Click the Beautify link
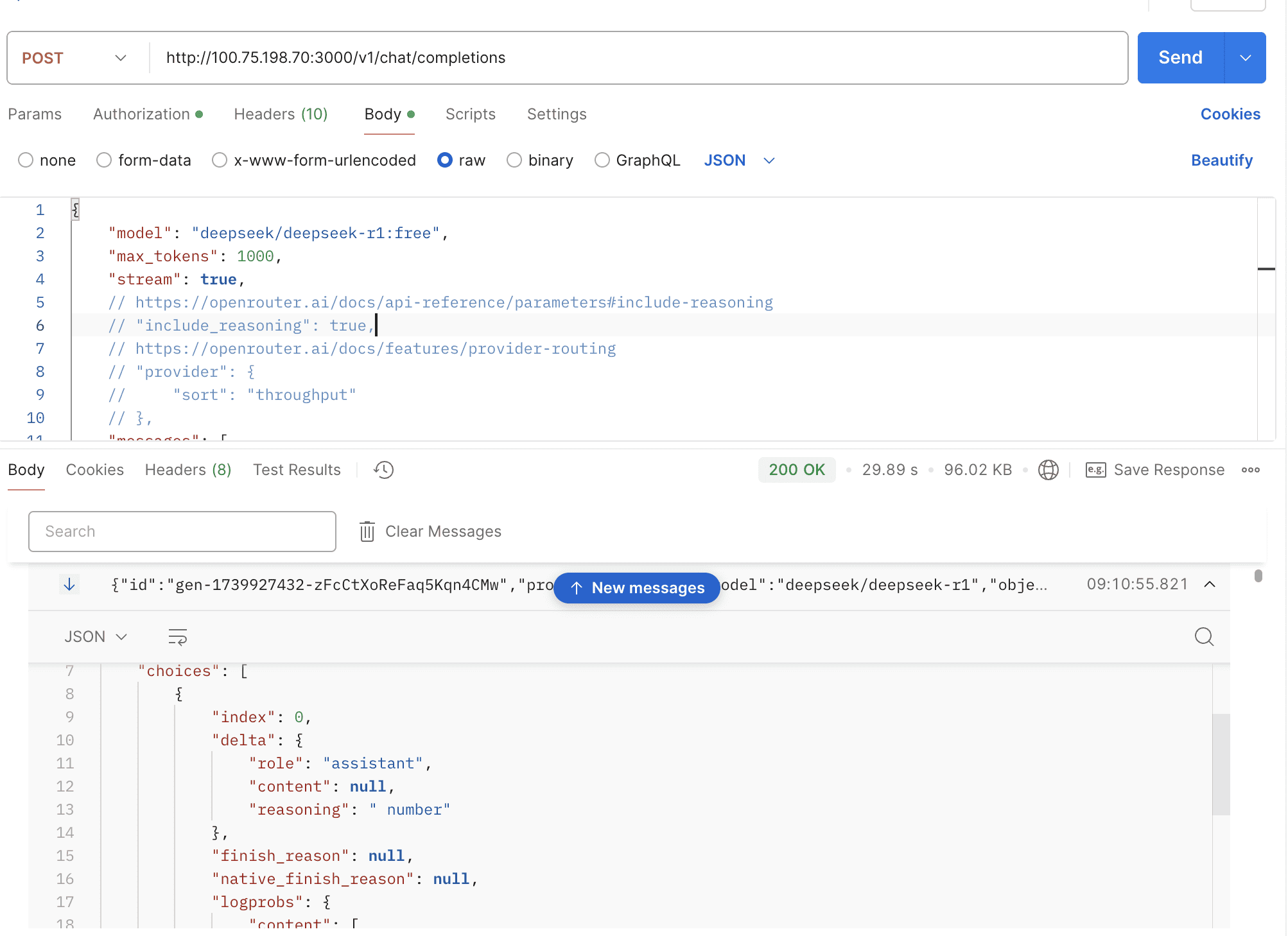This screenshot has width=1288, height=936. (1221, 160)
